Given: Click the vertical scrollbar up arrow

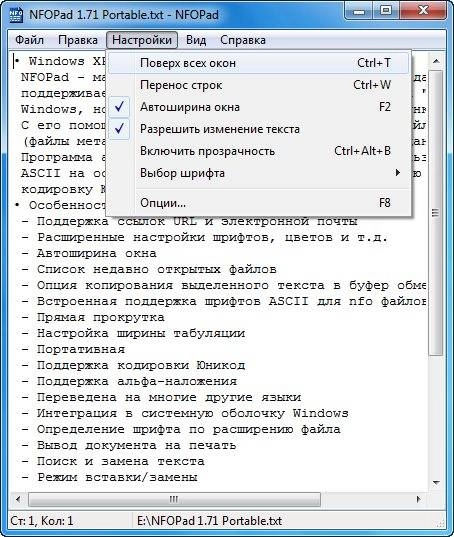Looking at the screenshot, I should point(436,61).
